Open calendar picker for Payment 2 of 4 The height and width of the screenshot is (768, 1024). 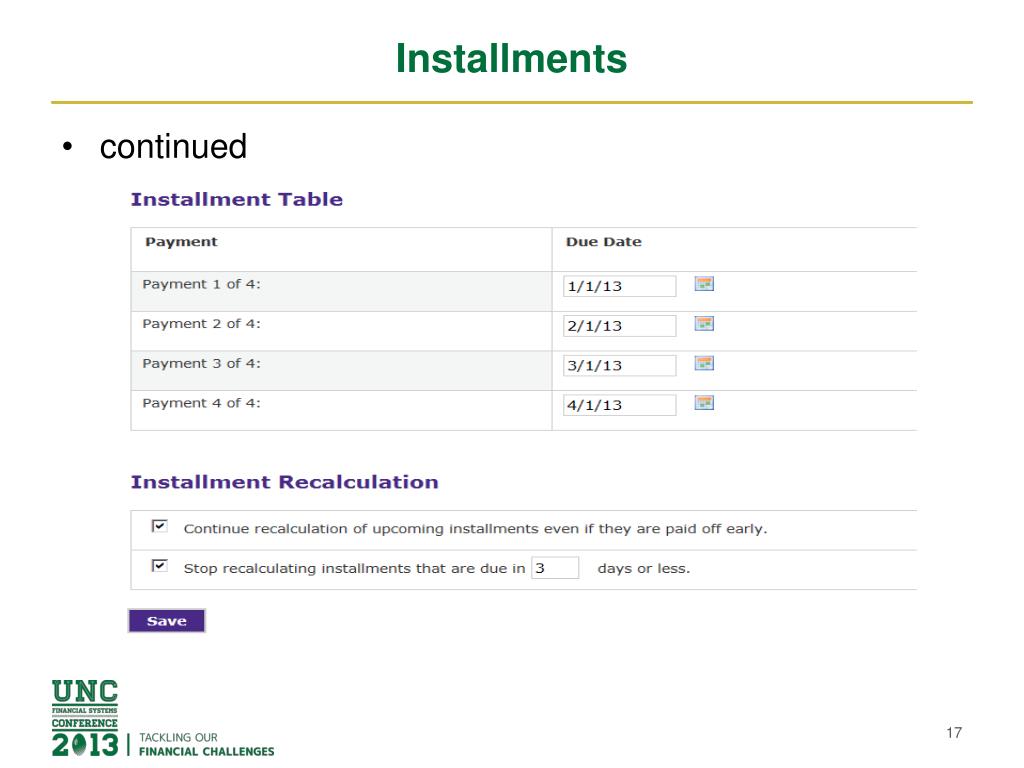coord(704,324)
